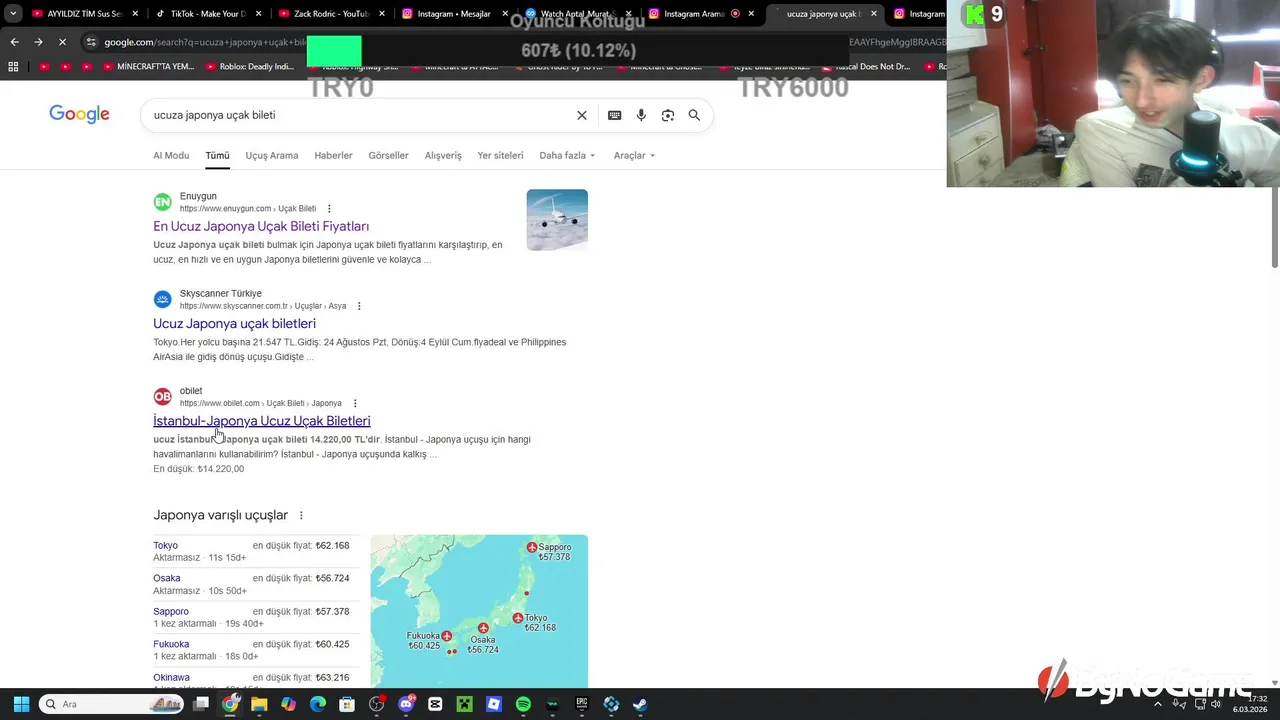This screenshot has height=720, width=1280.
Task: Open Ucuz Japonya uçak biletleri result
Action: point(234,324)
